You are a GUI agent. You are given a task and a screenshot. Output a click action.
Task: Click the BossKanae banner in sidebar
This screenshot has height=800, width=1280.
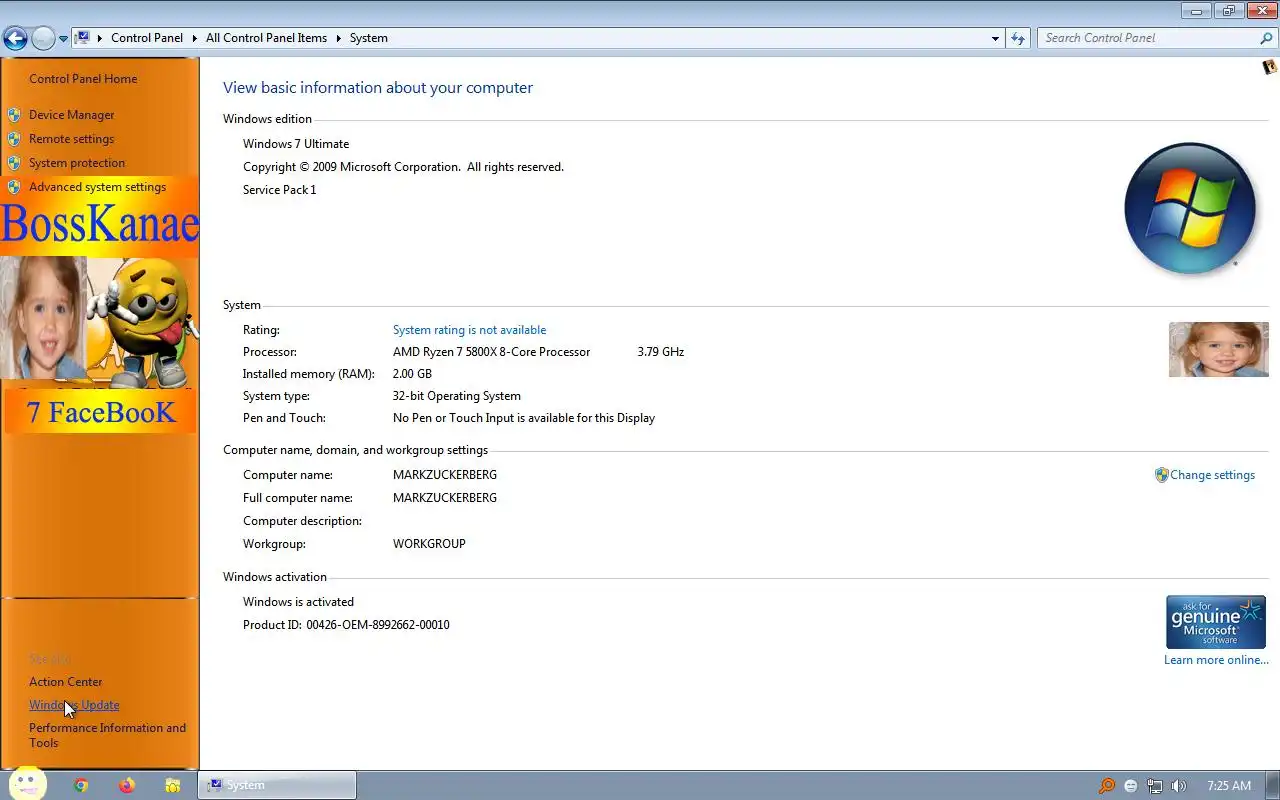[100, 224]
